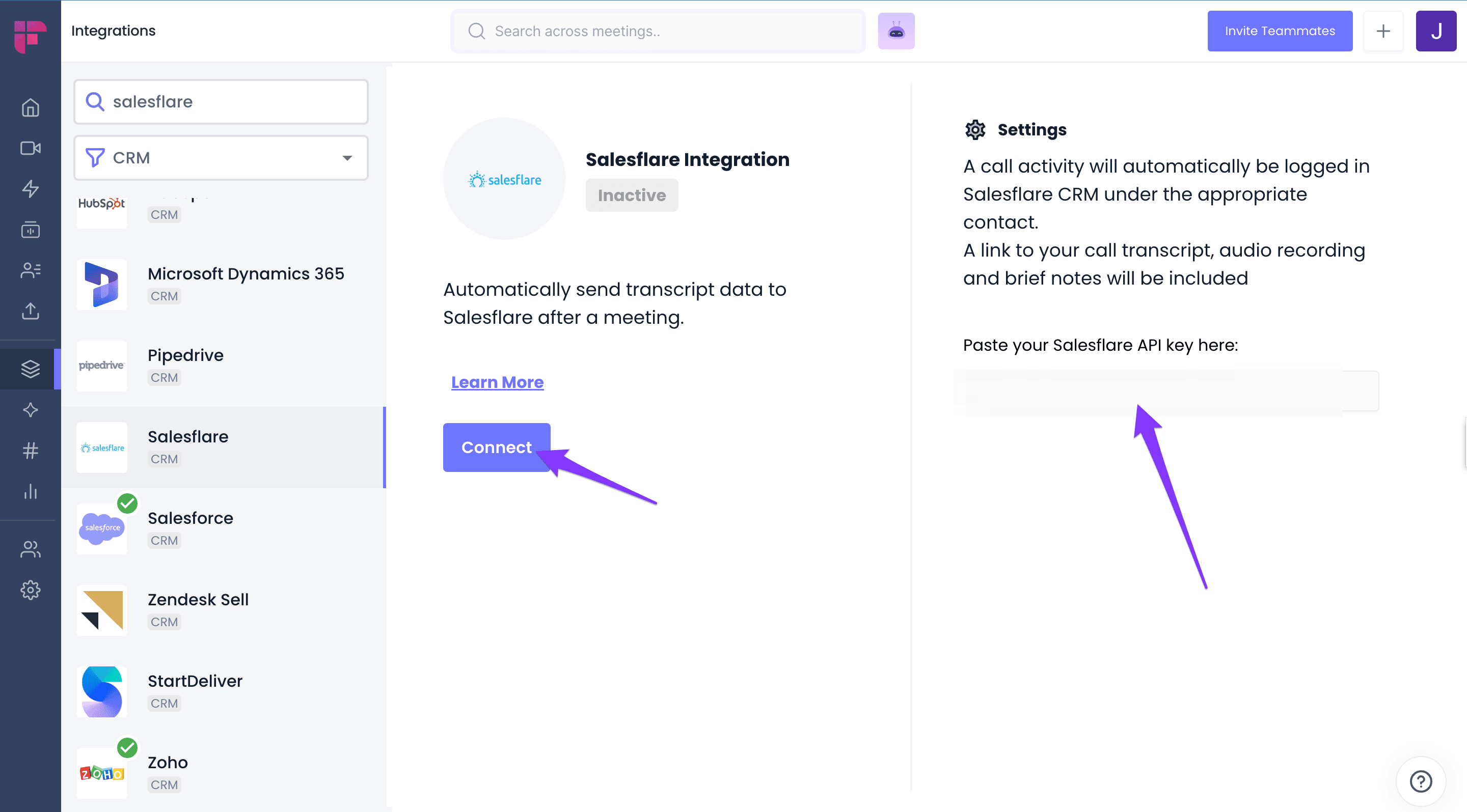The height and width of the screenshot is (812, 1467).
Task: Click the plus add button
Action: [1383, 31]
